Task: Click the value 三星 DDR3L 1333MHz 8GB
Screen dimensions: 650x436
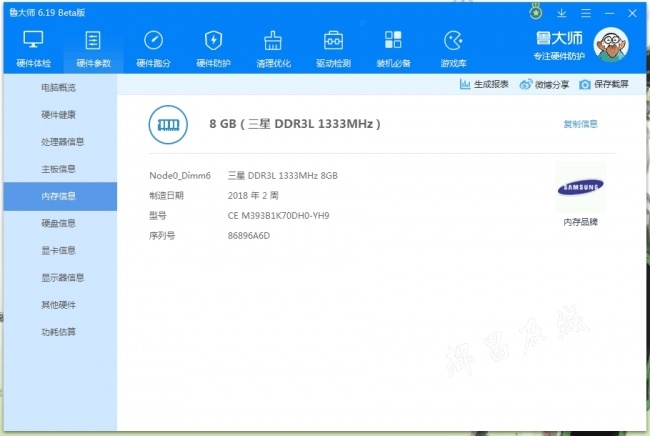Action: 283,176
